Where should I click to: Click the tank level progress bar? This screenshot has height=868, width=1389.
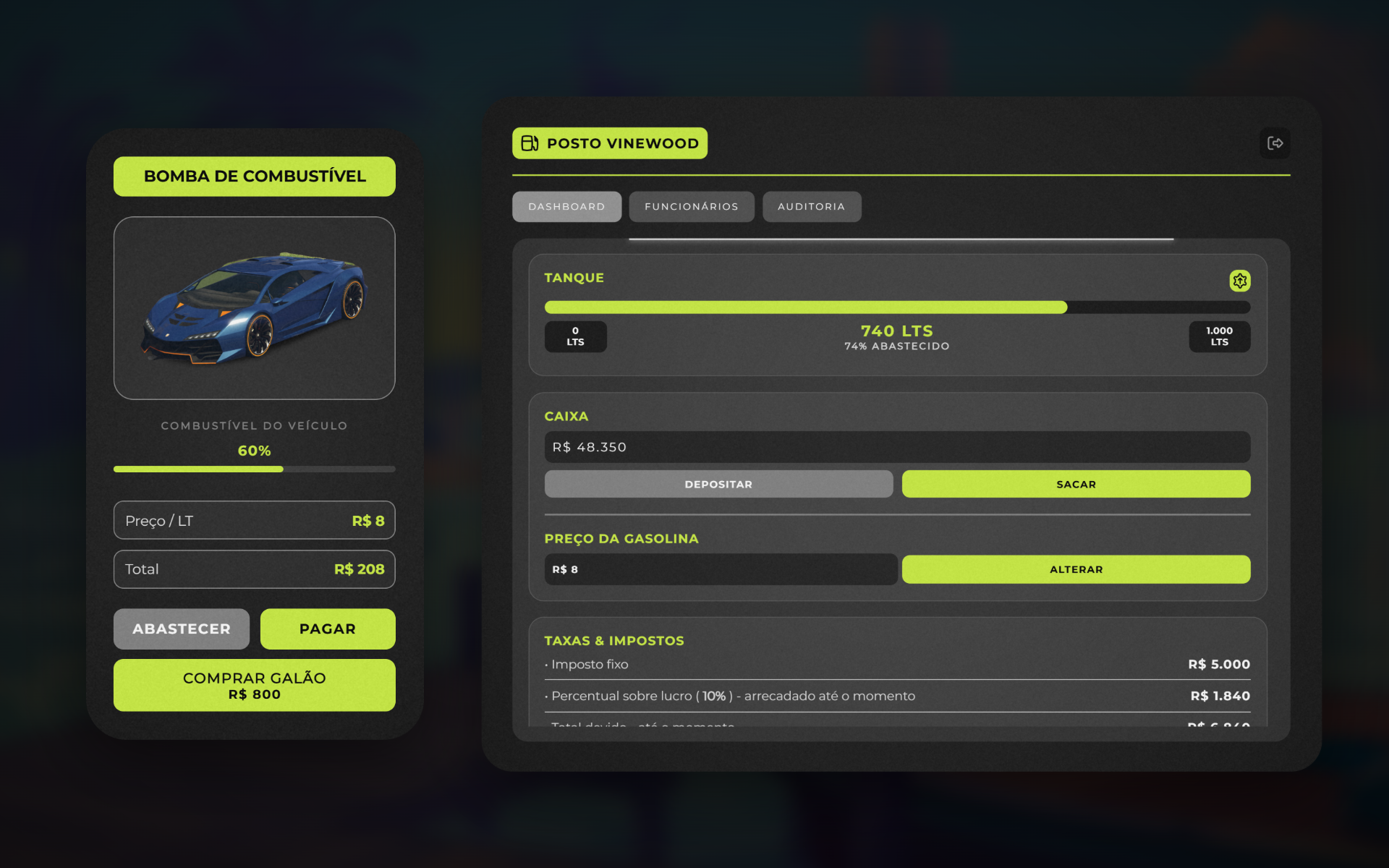pyautogui.click(x=897, y=307)
